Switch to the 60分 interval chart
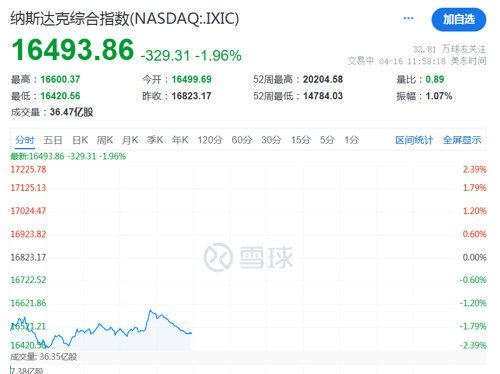This screenshot has height=374, width=500. [242, 140]
